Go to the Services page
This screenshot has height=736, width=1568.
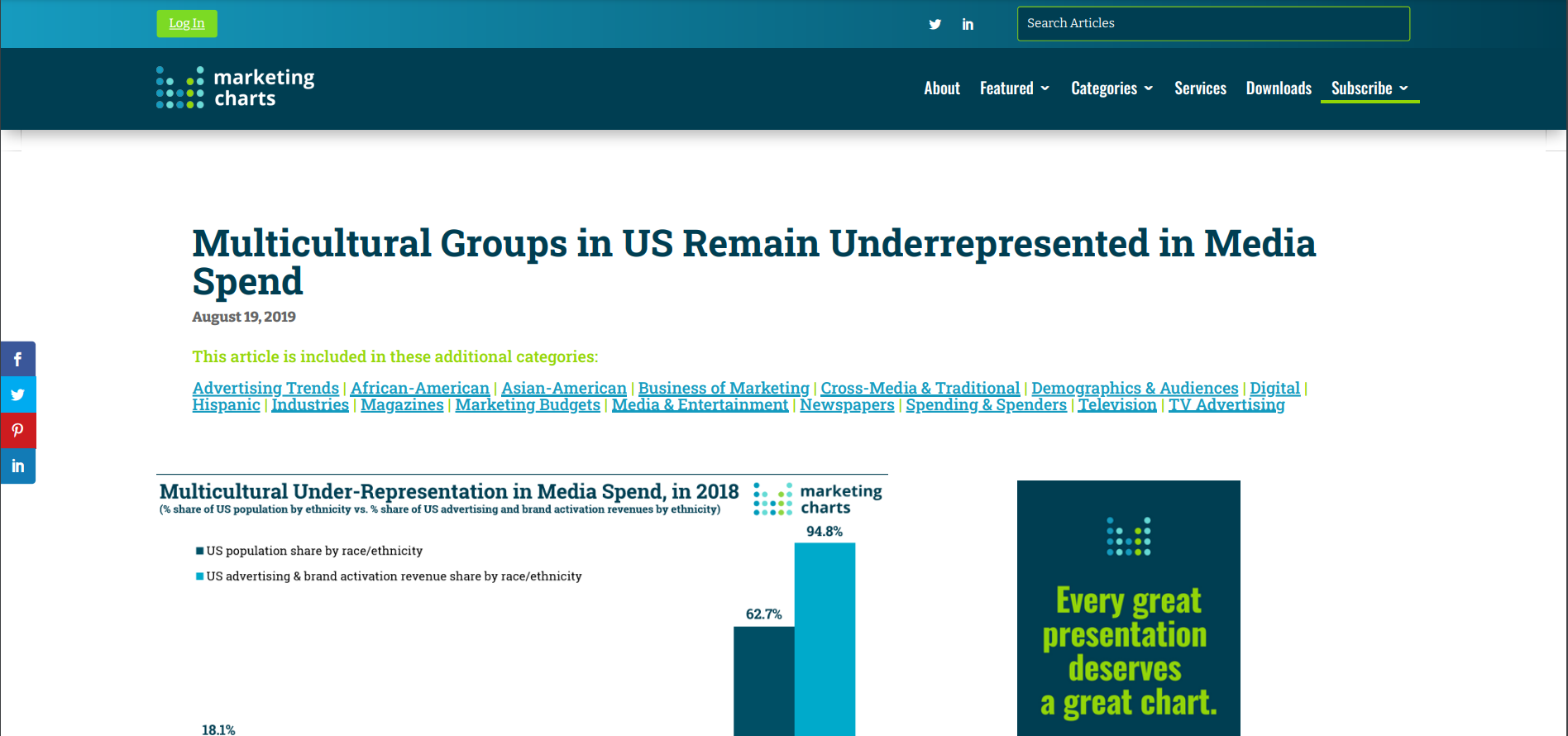pos(1200,88)
